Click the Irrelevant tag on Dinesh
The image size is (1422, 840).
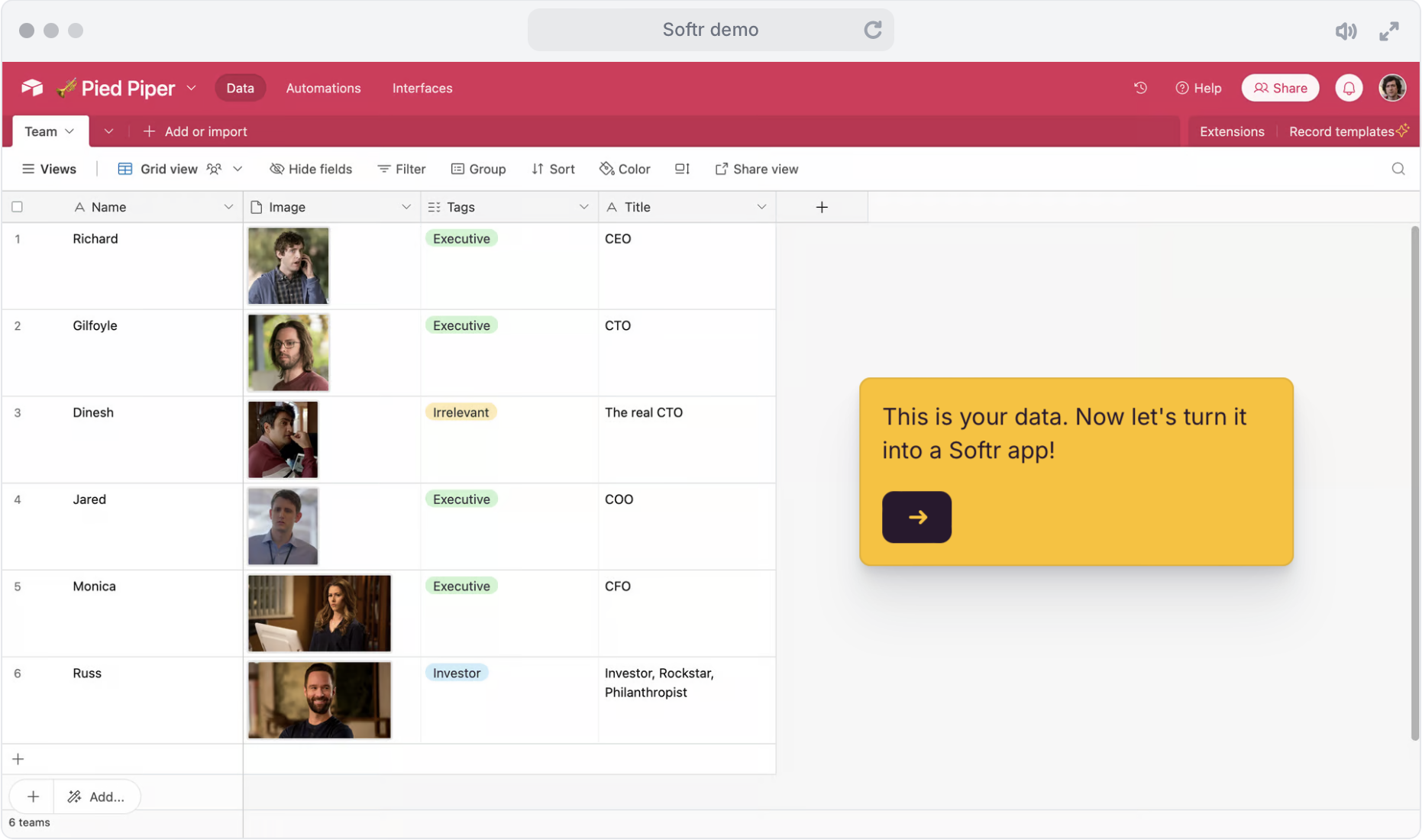coord(461,412)
